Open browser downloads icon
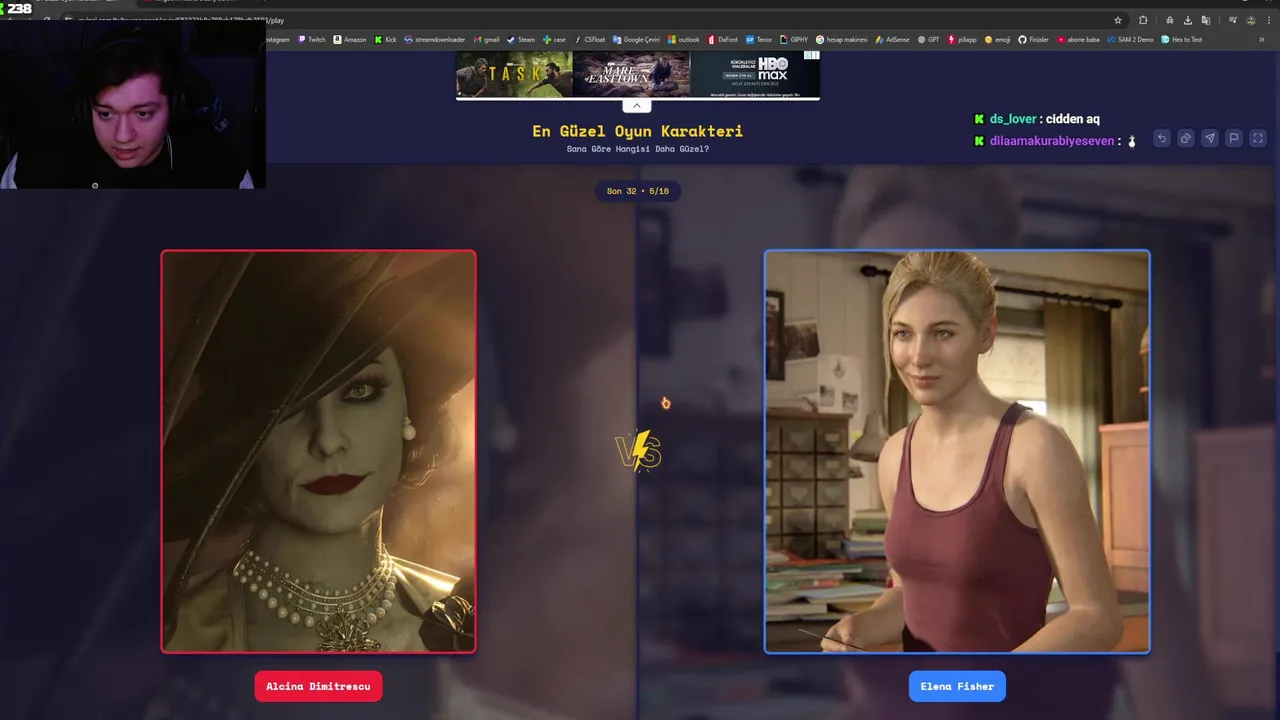1280x720 pixels. pos(1187,20)
